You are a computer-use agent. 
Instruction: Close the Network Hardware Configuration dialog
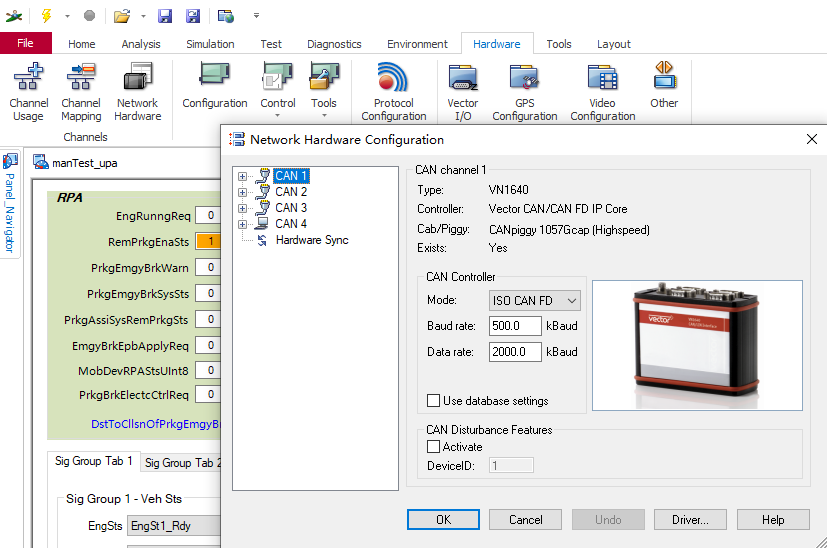point(812,139)
